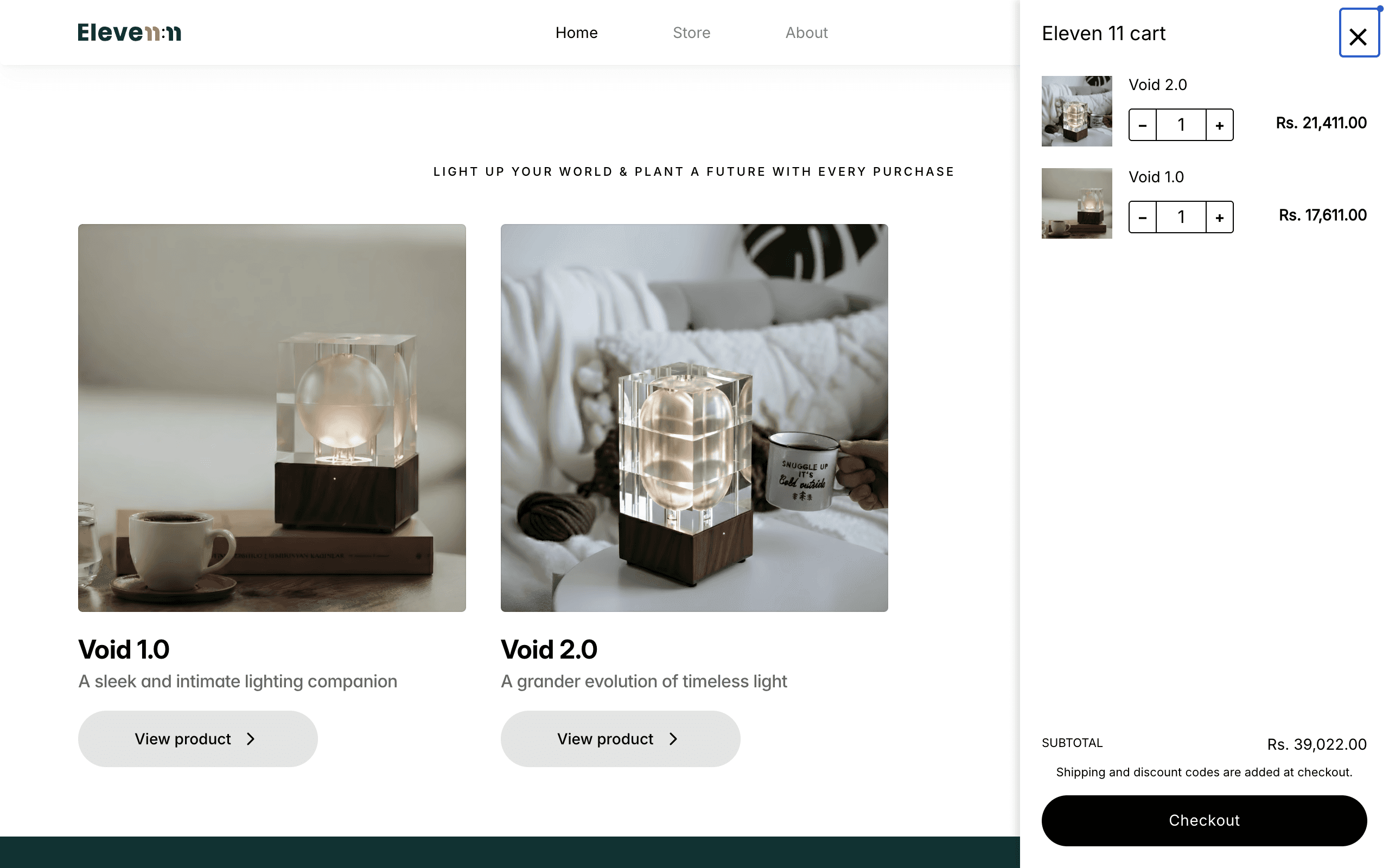Click the Checkout button
Screen dimensions: 1389x868
click(1204, 820)
